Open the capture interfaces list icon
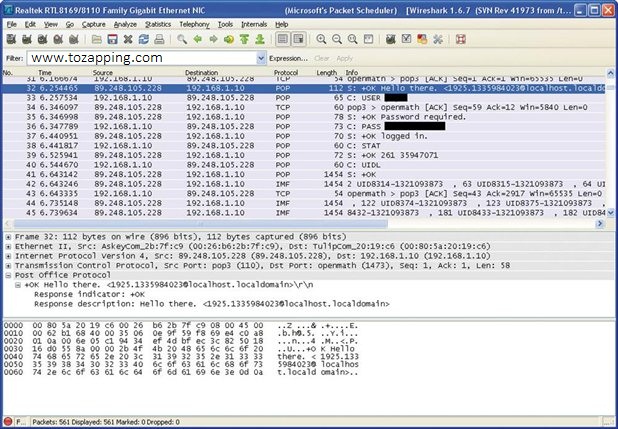Viewport: 618px width, 429px height. click(x=11, y=39)
